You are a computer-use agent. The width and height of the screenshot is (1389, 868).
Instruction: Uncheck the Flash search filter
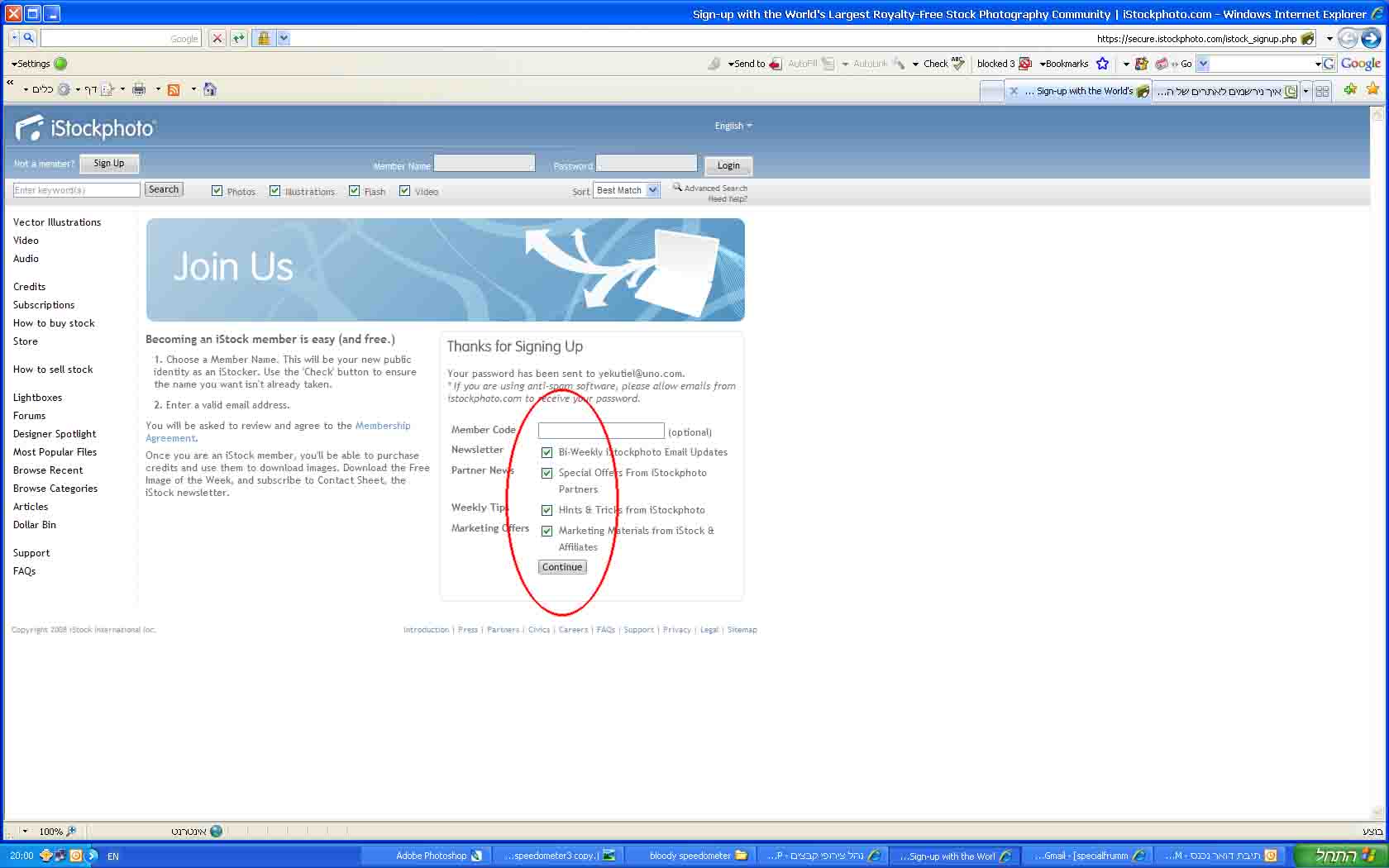355,191
